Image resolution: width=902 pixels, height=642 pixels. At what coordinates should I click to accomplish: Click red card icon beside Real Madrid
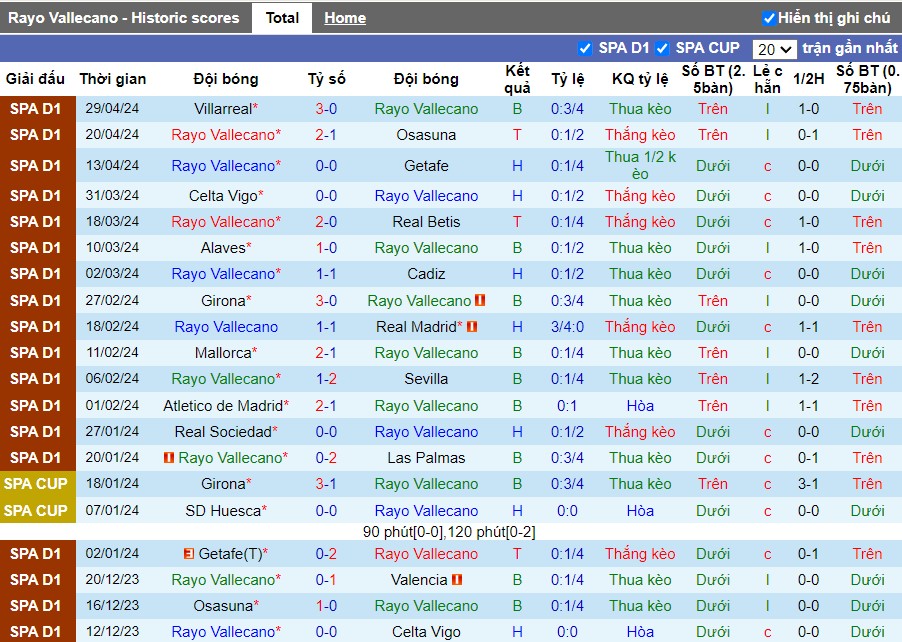472,327
